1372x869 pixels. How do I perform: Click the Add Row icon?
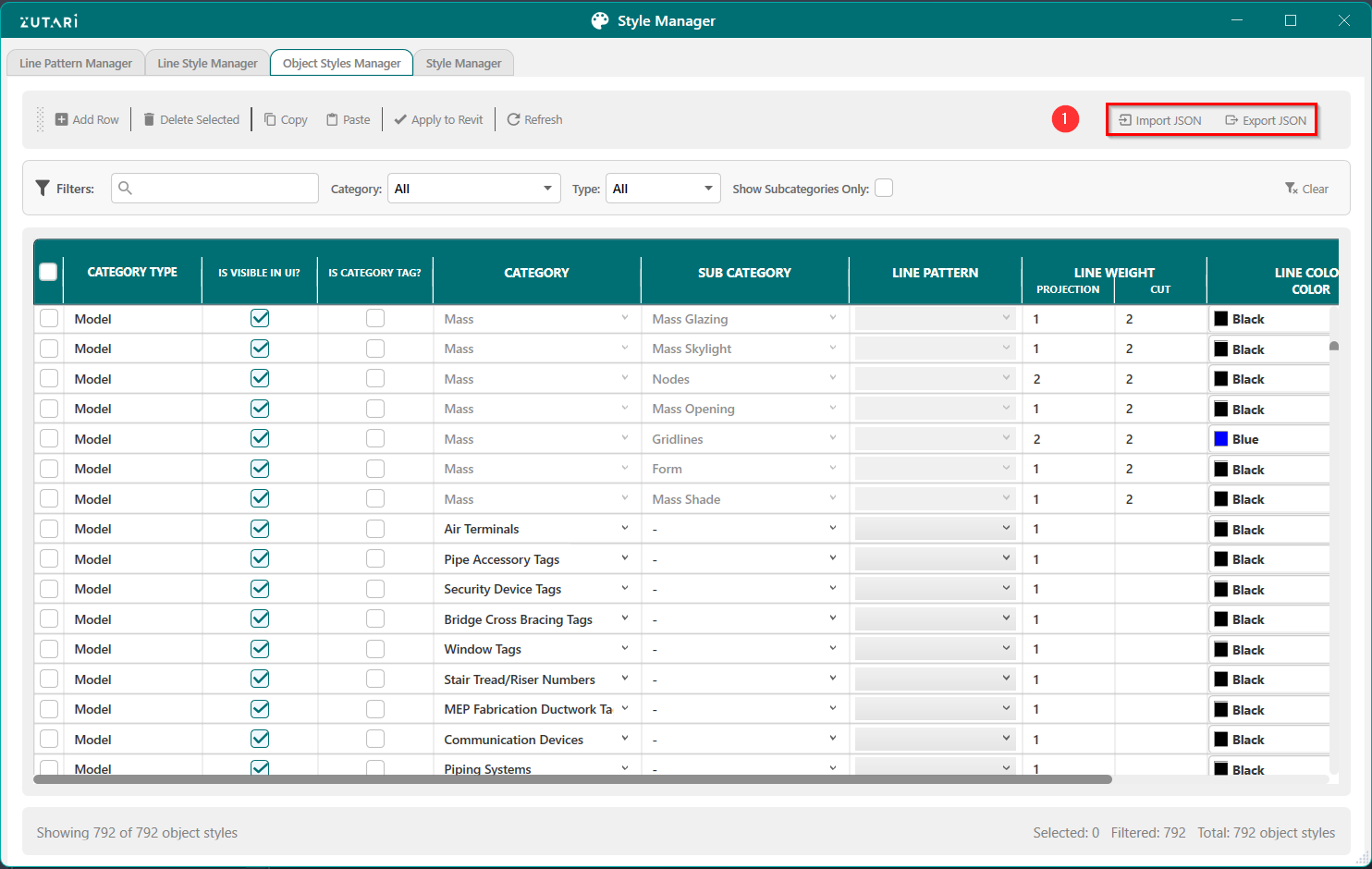tap(61, 119)
